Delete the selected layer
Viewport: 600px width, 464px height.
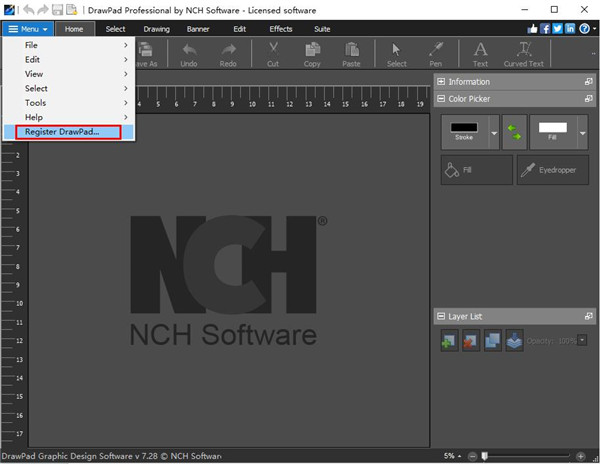tap(471, 340)
